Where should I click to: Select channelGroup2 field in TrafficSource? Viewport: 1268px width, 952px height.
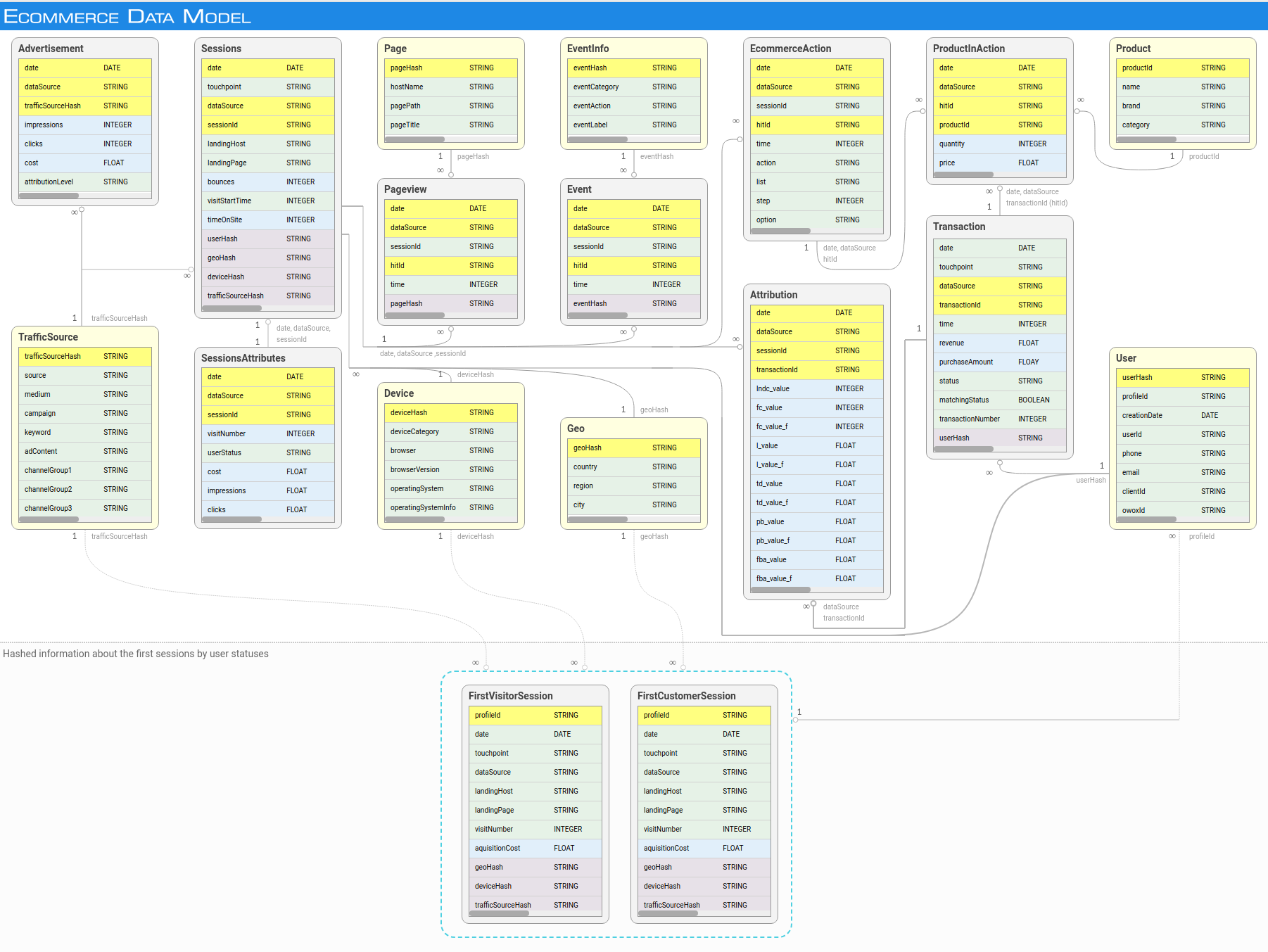click(84, 490)
